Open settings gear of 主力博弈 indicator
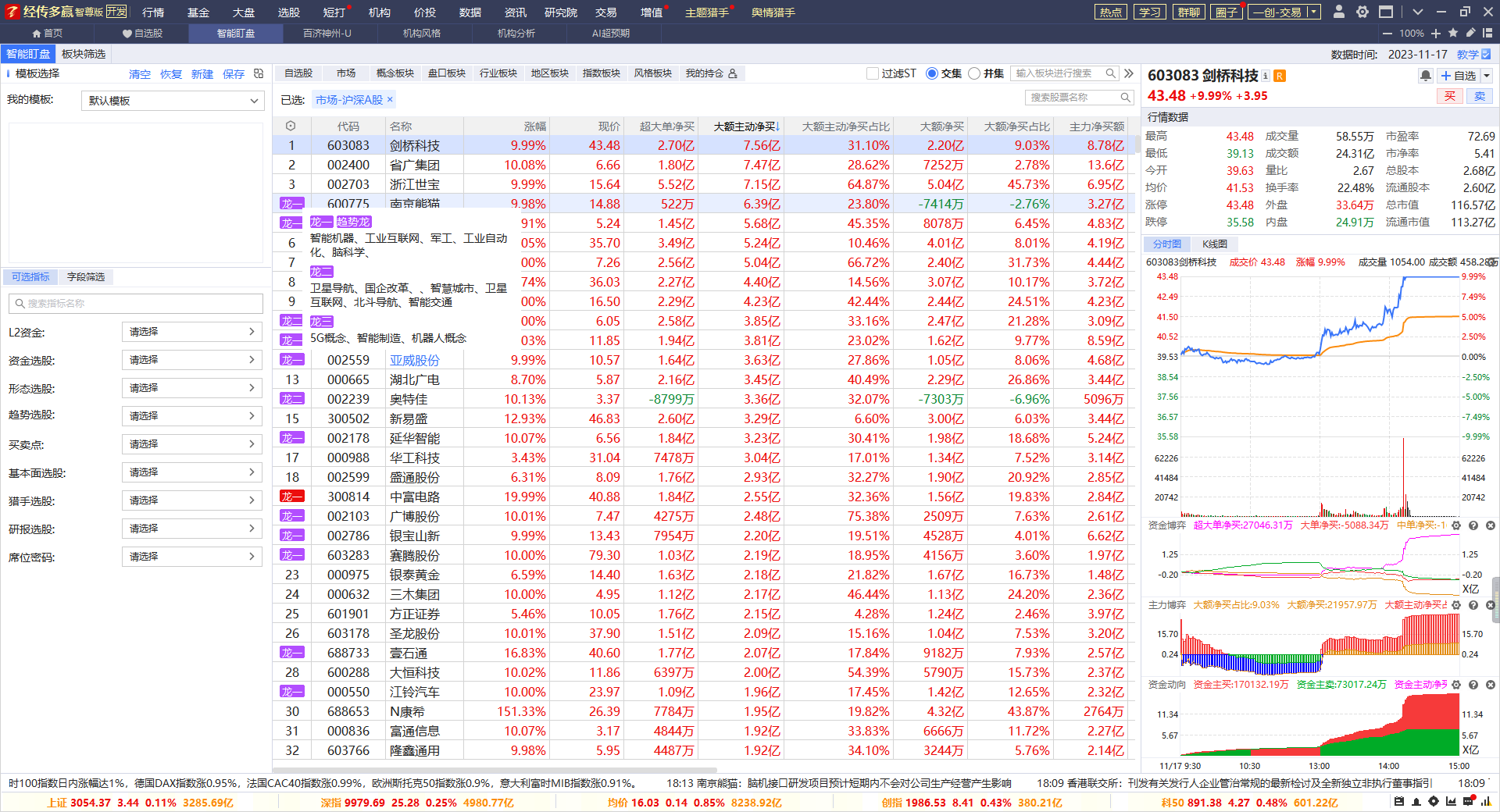This screenshot has width=1500, height=812. pyautogui.click(x=1456, y=605)
